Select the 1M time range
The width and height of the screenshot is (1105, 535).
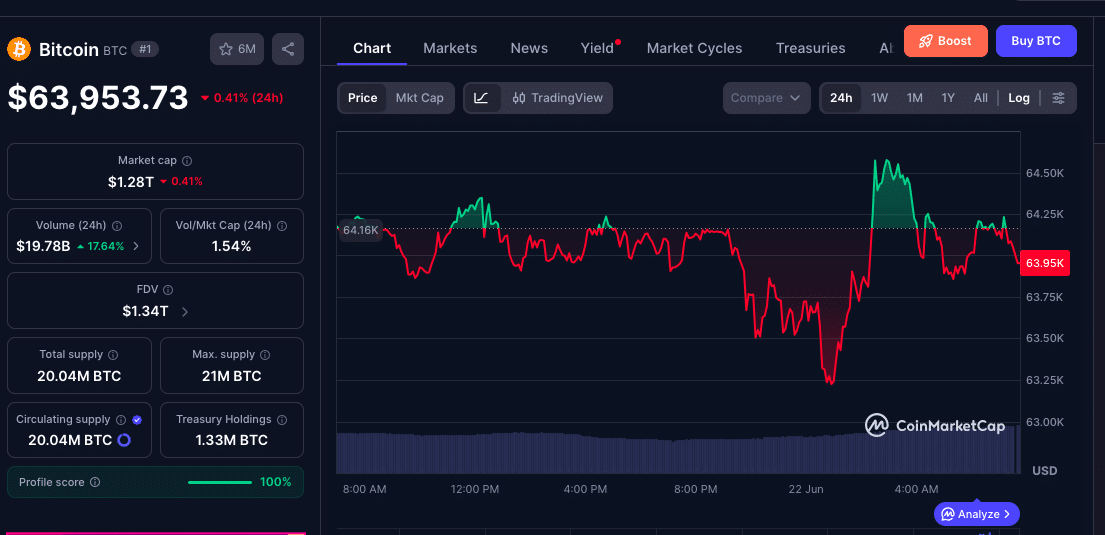[x=915, y=98]
